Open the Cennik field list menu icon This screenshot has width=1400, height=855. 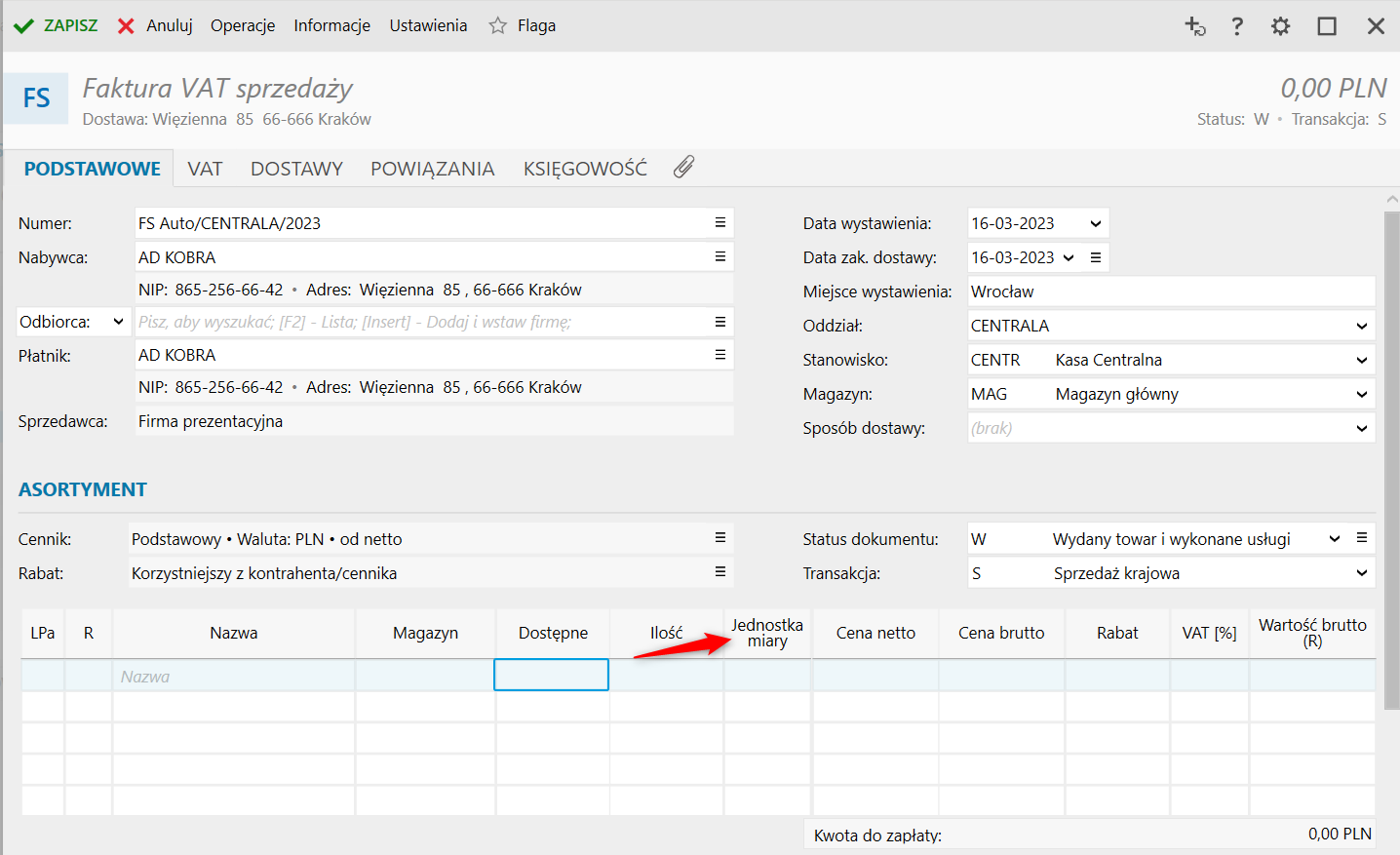(x=719, y=538)
